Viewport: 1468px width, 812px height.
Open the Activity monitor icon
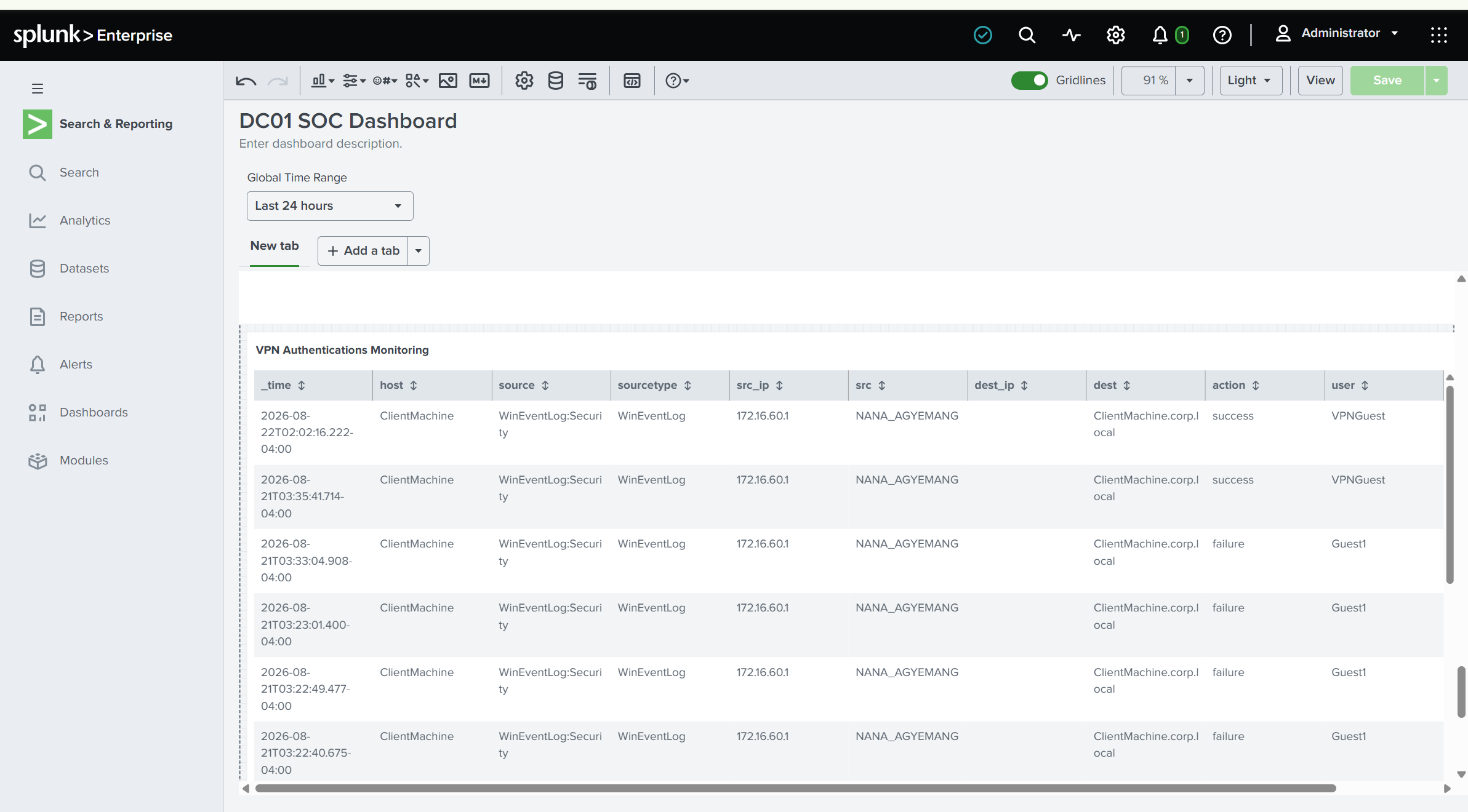tap(1072, 35)
